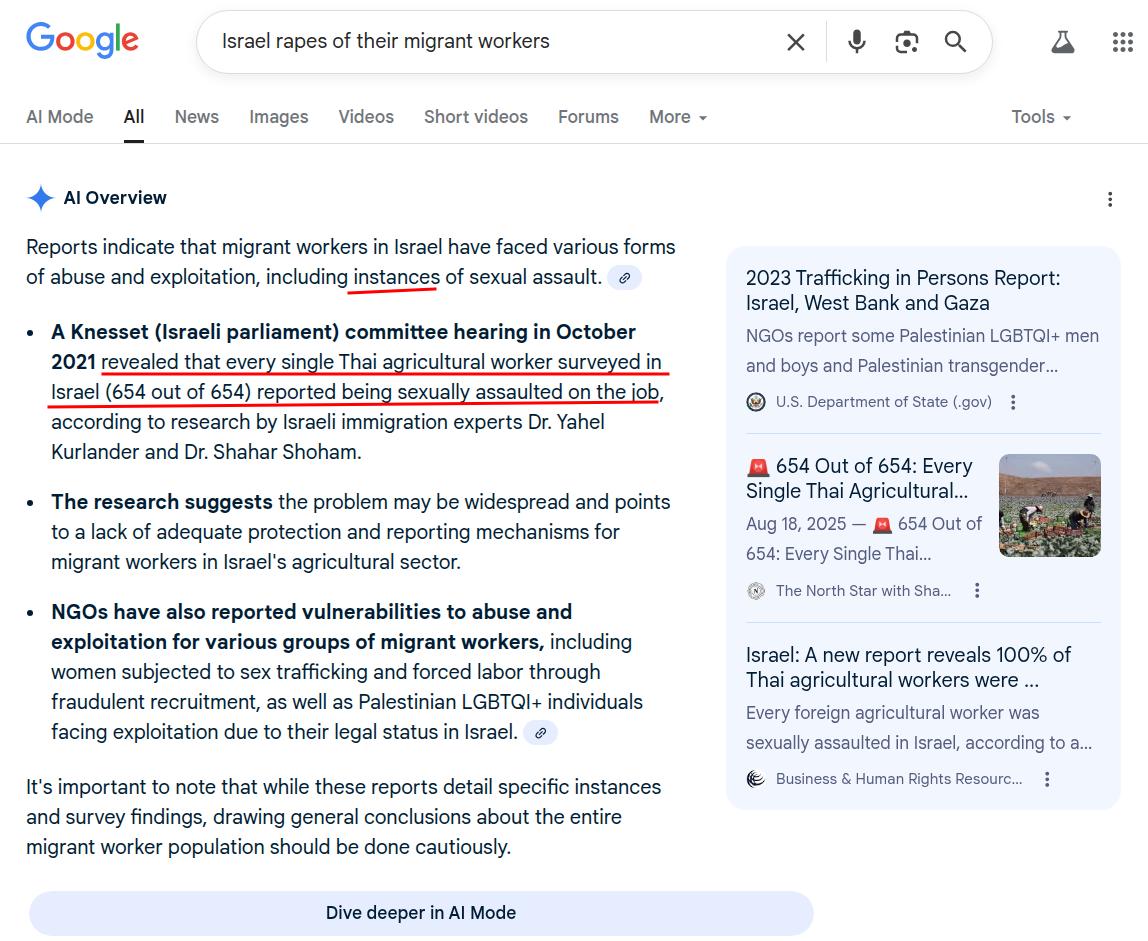Screen dimensions: 1148x941
Task: Open options for U.S. Department of State source
Action: tap(1013, 402)
